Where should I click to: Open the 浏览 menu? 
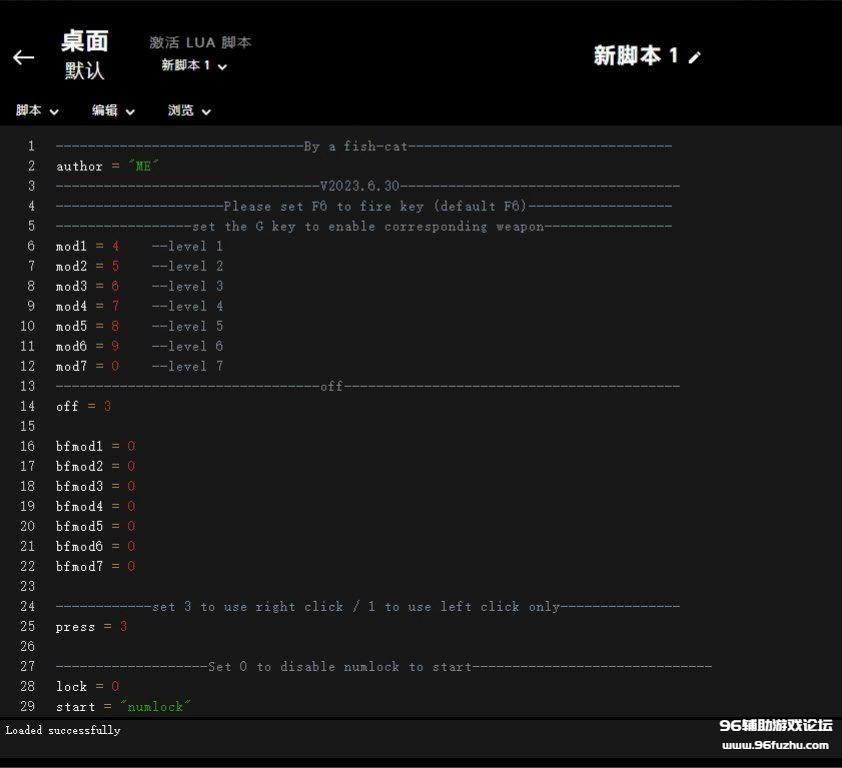(x=189, y=111)
